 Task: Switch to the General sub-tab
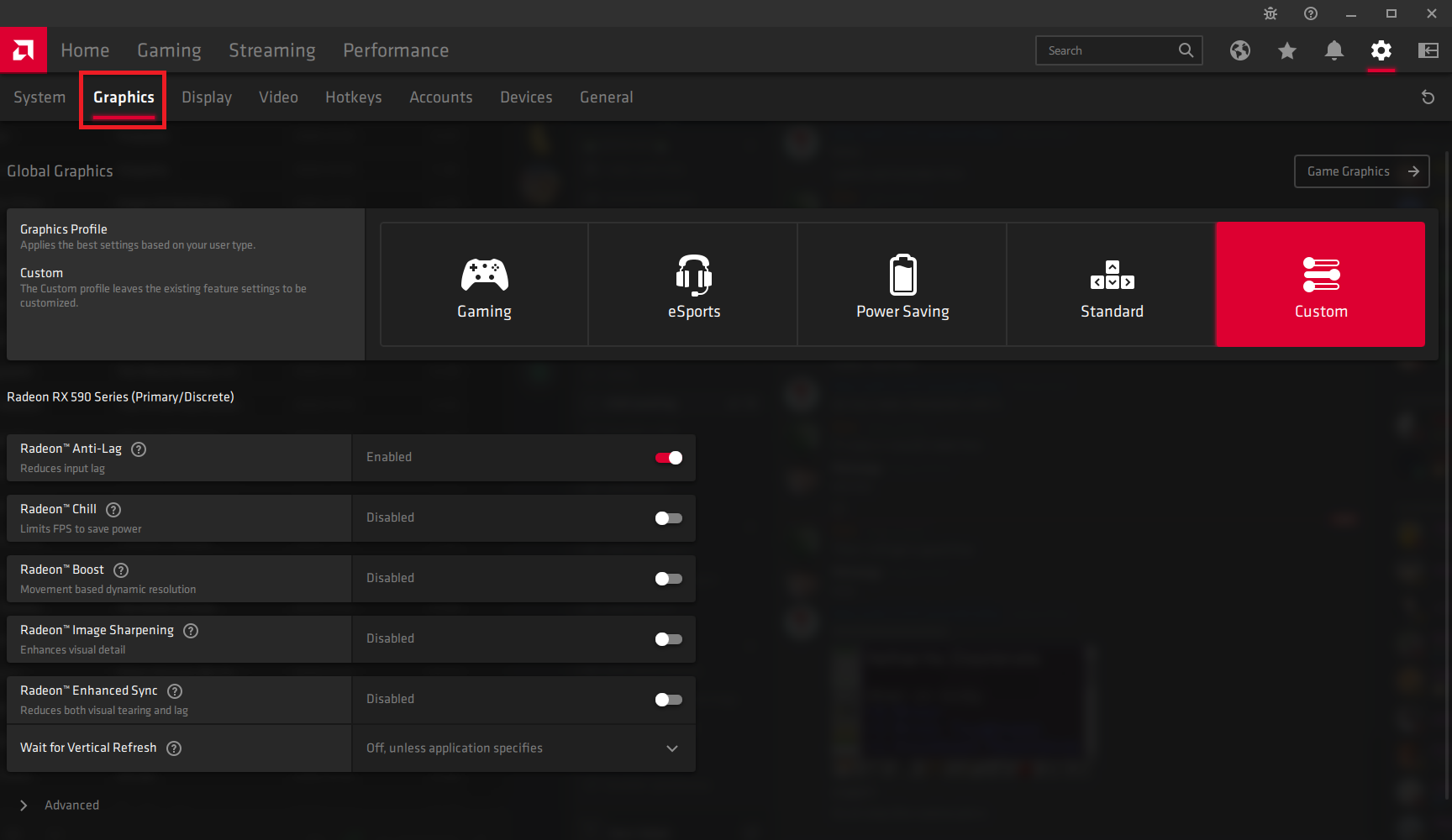point(607,97)
